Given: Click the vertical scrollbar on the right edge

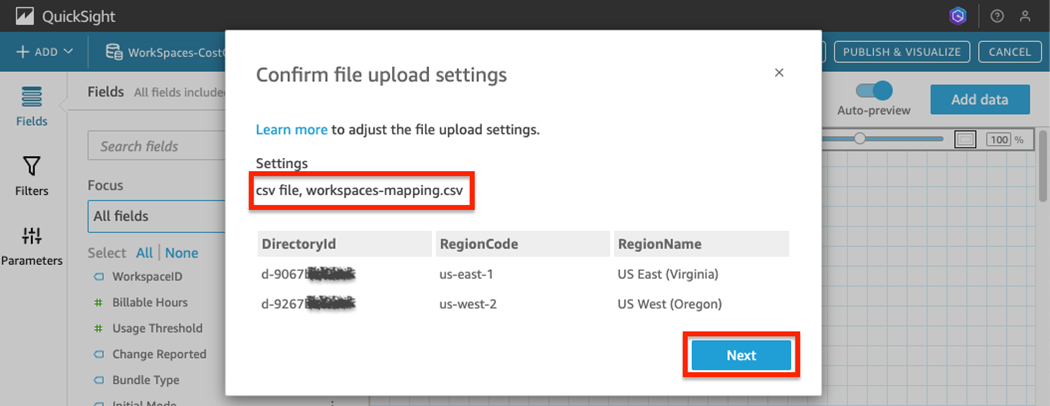Looking at the screenshot, I should click(x=1044, y=166).
